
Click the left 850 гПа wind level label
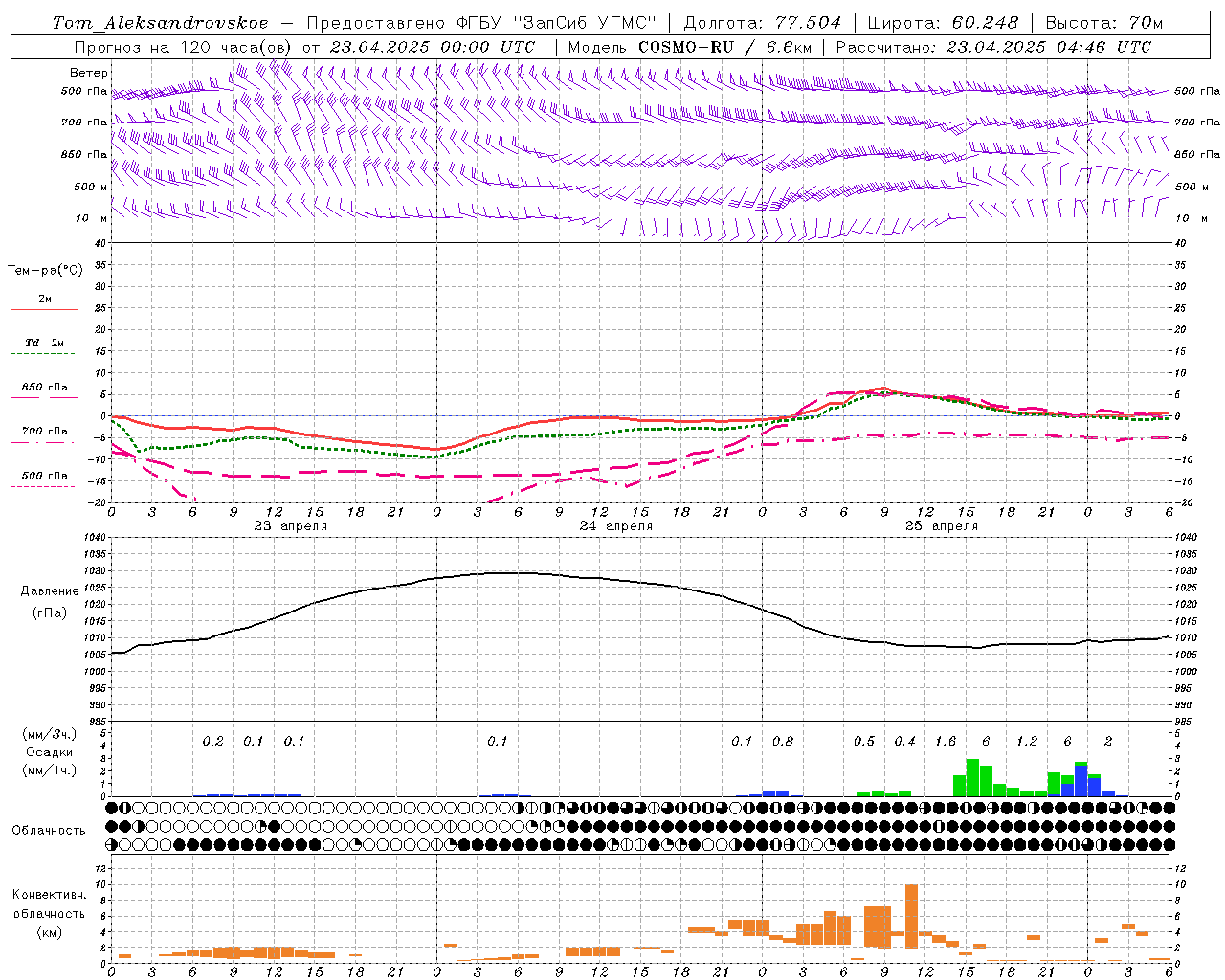84,154
